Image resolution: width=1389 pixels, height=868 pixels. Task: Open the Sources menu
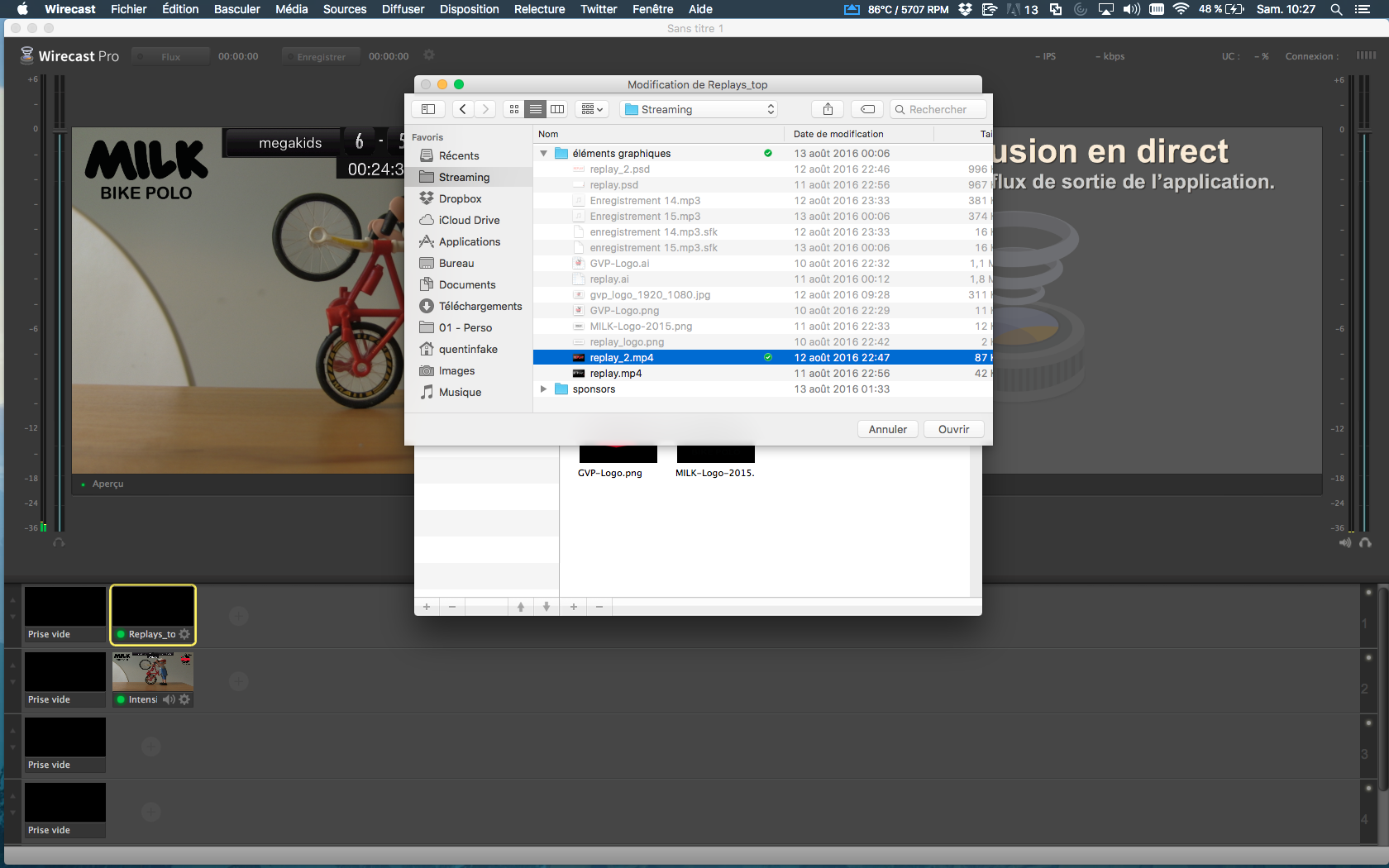click(344, 9)
